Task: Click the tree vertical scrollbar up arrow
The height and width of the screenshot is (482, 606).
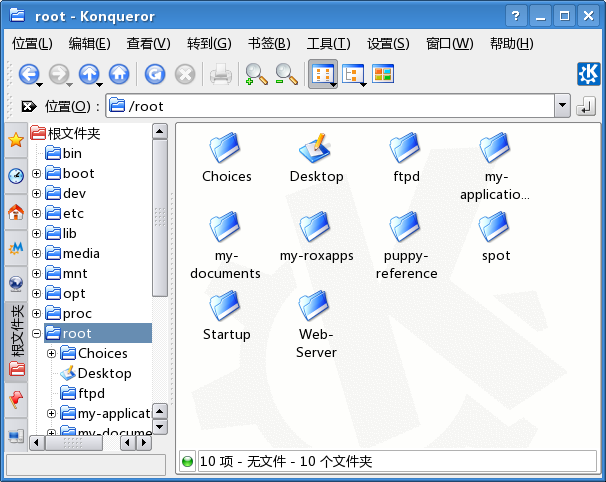Action: (160, 131)
